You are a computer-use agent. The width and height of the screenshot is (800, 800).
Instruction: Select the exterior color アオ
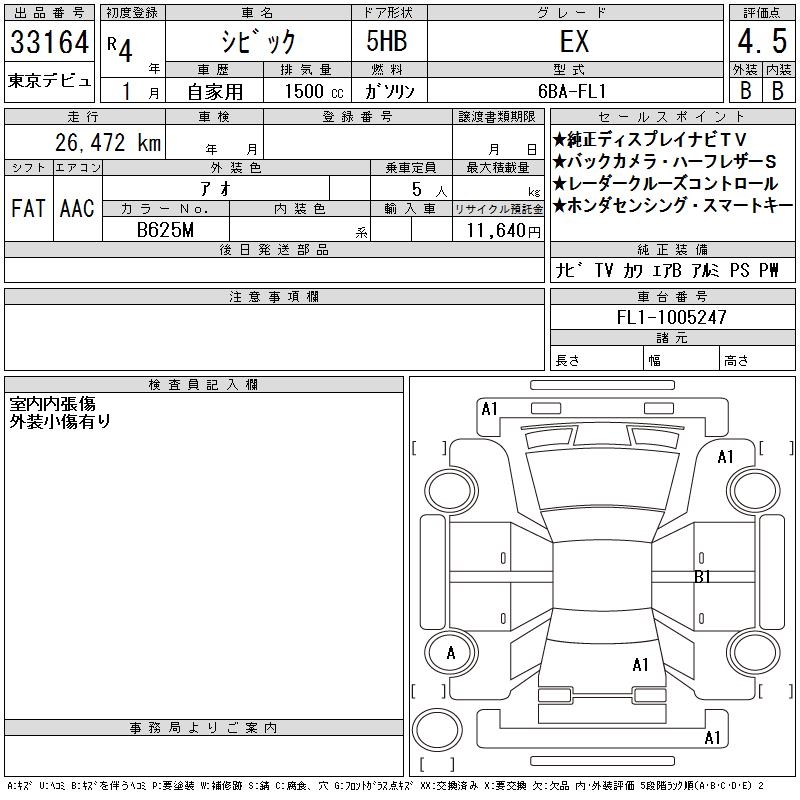point(216,189)
